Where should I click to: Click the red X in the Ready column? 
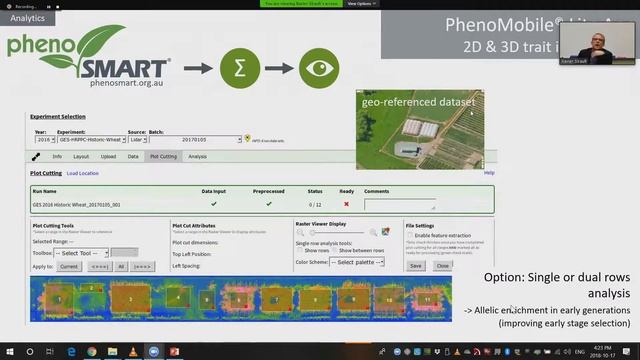(346, 204)
